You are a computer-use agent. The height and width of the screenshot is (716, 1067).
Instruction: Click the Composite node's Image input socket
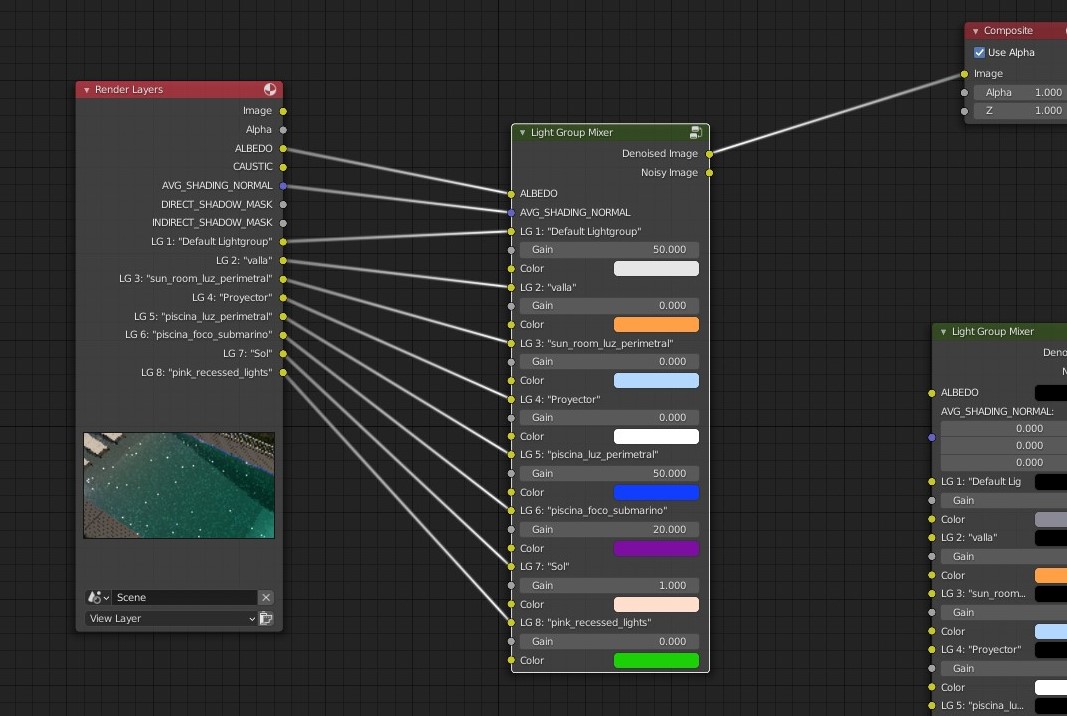tap(964, 74)
